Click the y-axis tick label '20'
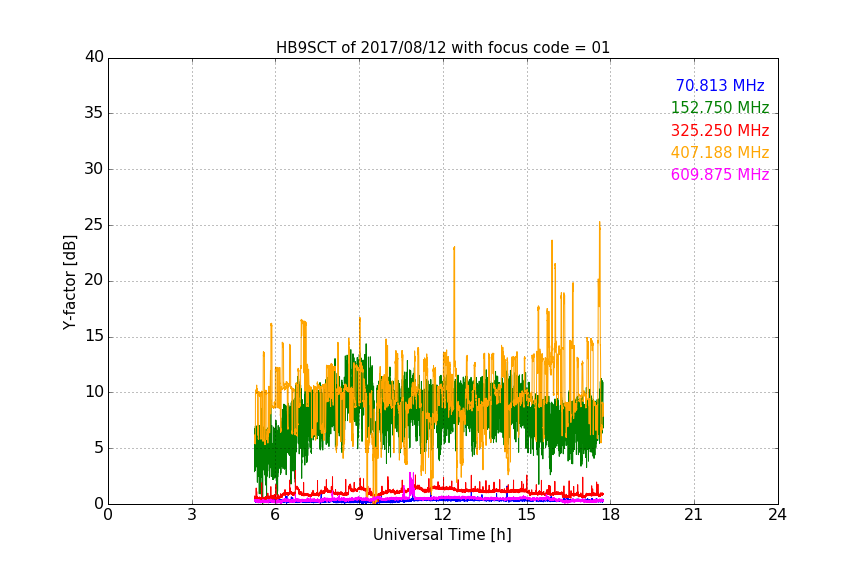 coord(94,280)
